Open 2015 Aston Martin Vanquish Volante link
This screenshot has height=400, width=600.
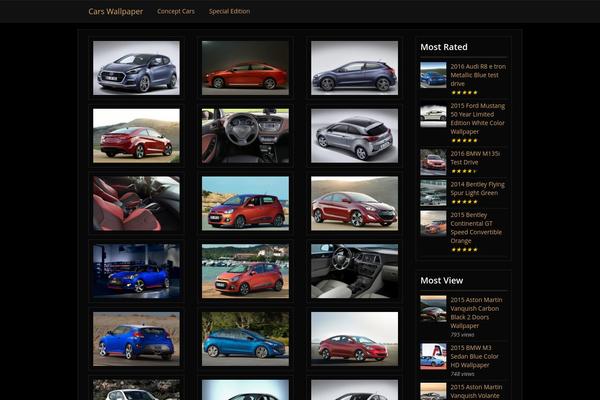point(476,391)
